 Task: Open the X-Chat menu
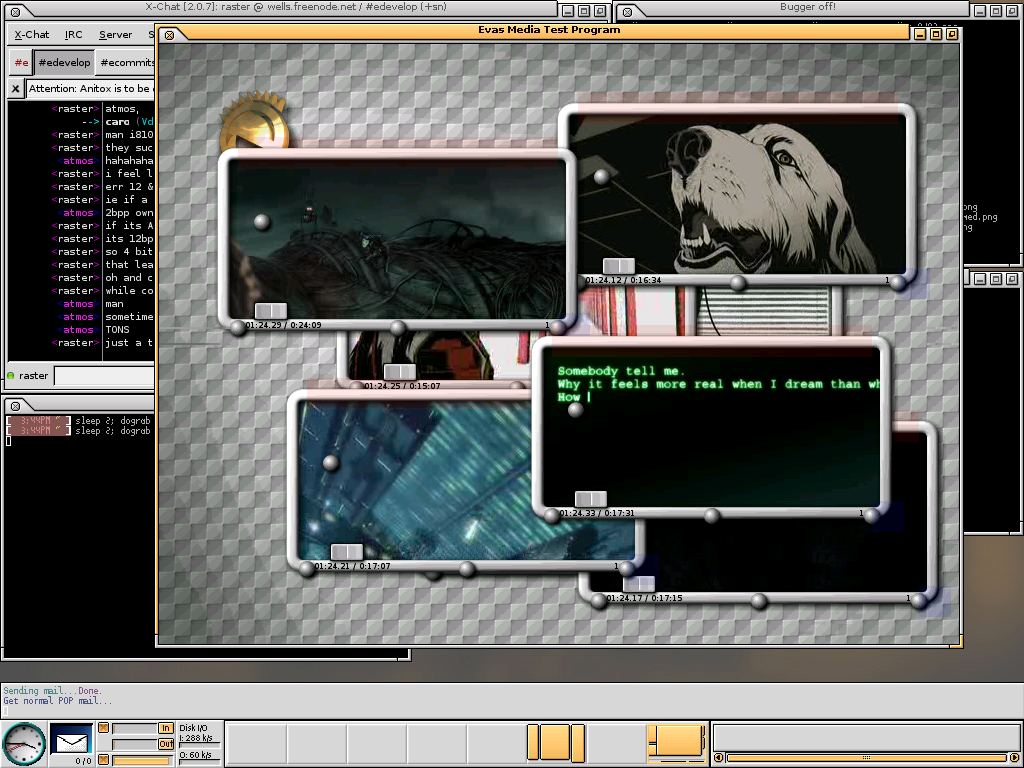coord(32,34)
